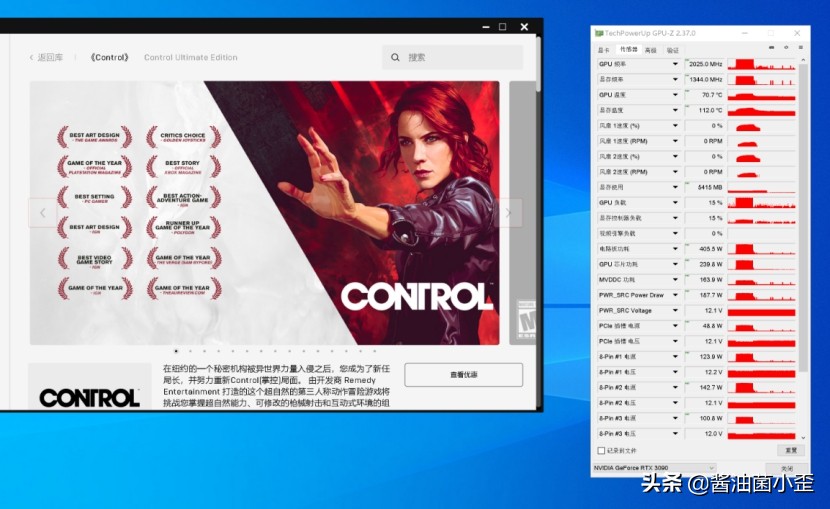Expand the PWR_SRC Voltage dropdown
This screenshot has width=830, height=509.
pos(675,311)
